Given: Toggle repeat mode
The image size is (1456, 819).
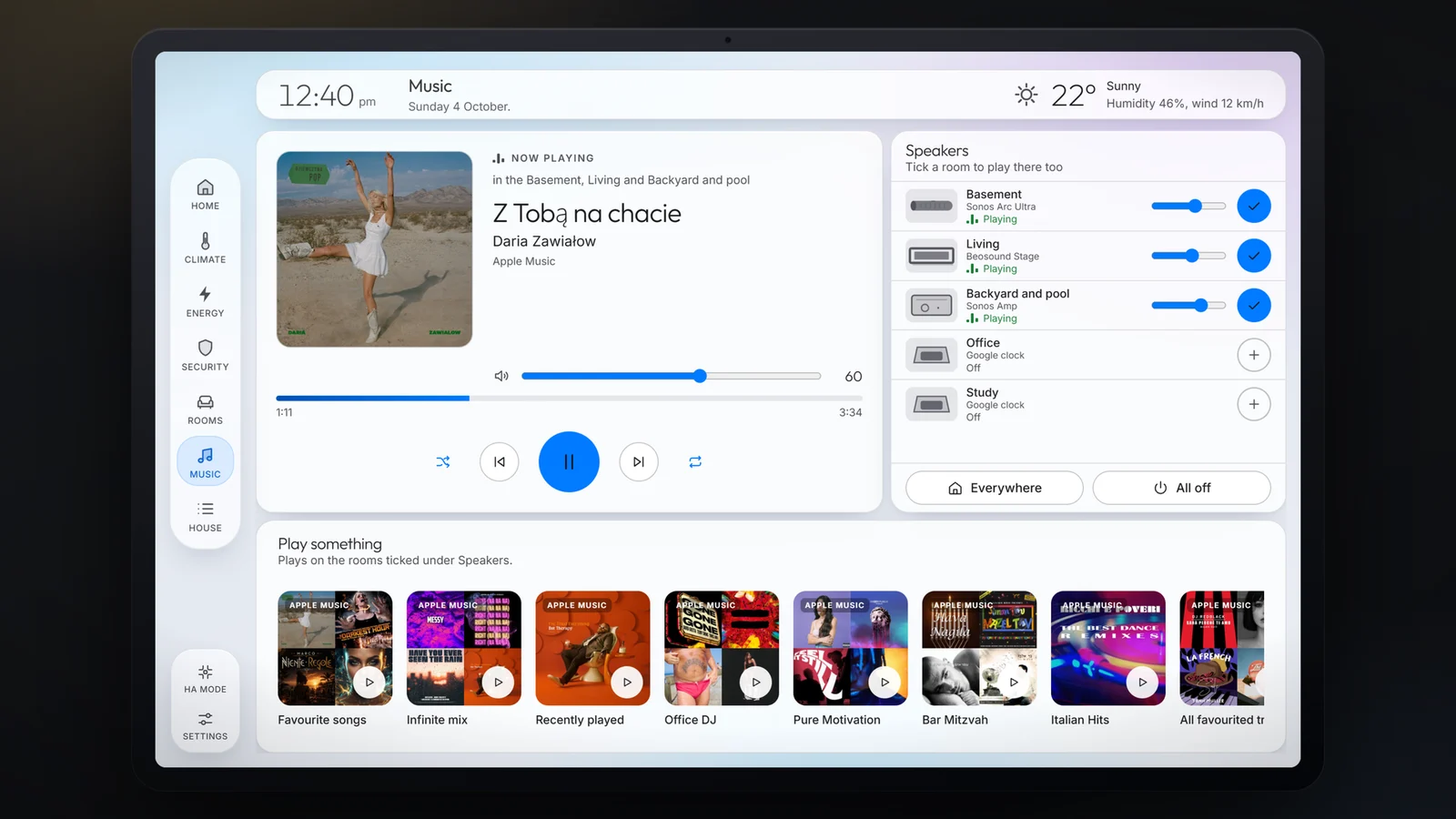Looking at the screenshot, I should [x=695, y=462].
